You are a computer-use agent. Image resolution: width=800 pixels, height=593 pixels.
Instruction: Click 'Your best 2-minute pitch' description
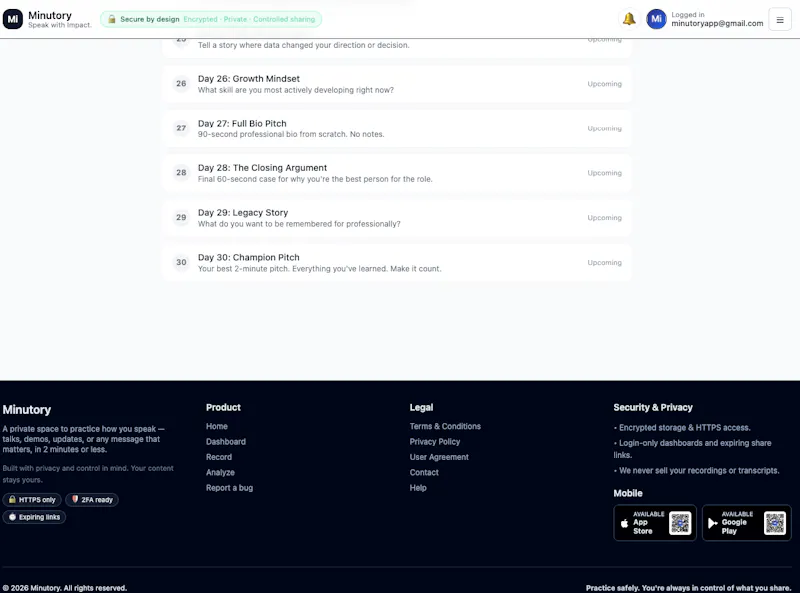click(319, 269)
